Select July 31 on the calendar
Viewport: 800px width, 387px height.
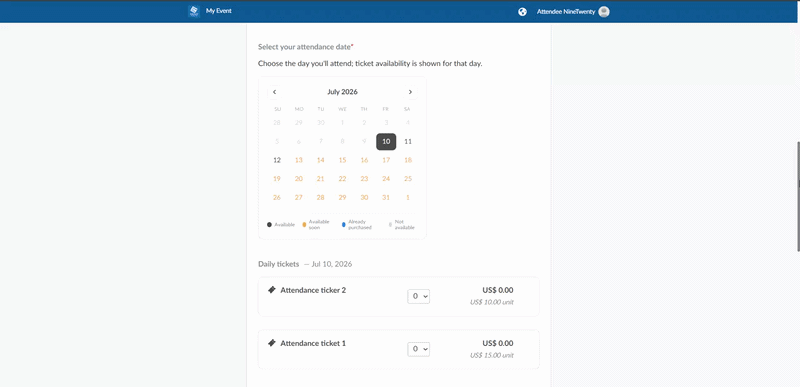point(386,197)
